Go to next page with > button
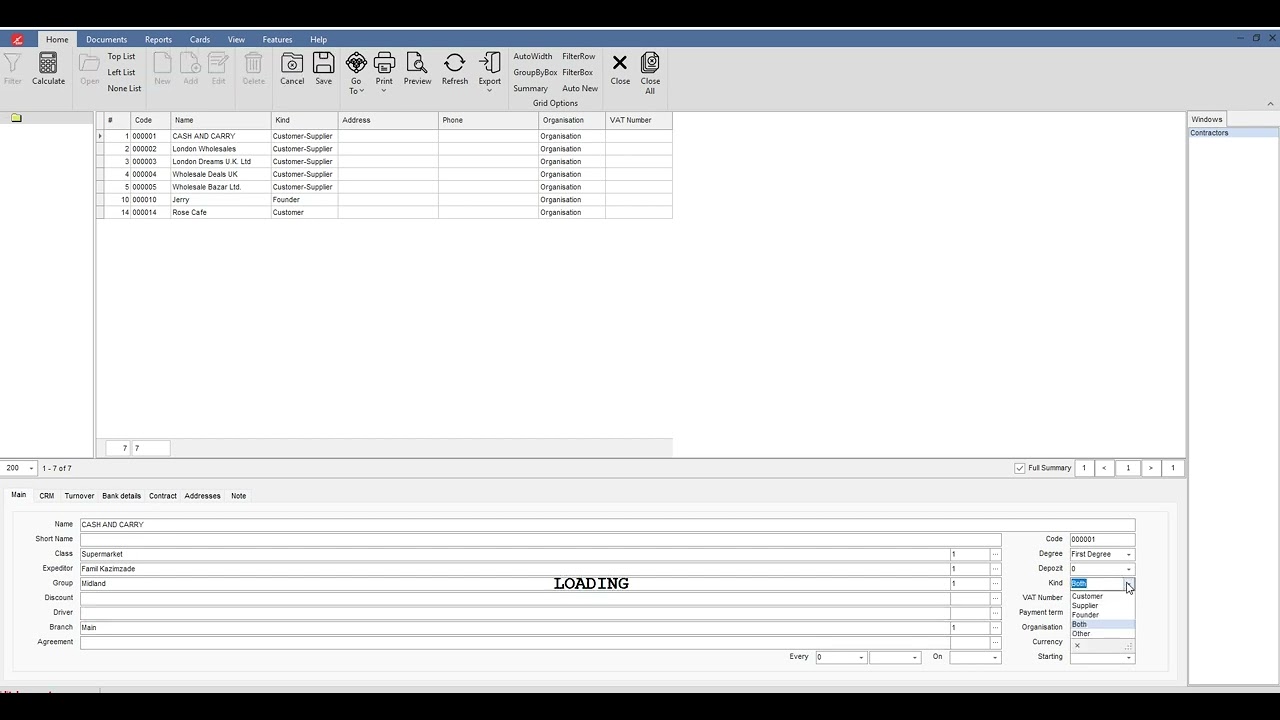The width and height of the screenshot is (1280, 720). click(x=1151, y=468)
